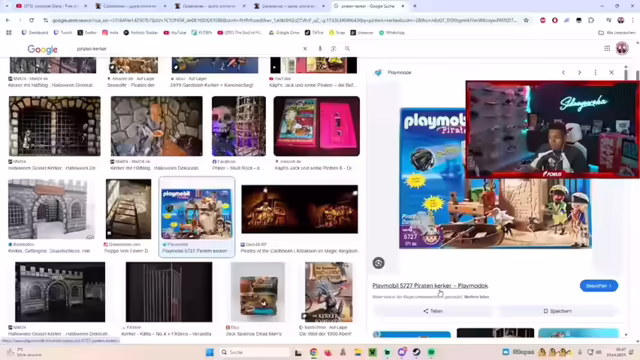Switch to the first YouTube browser tab
The image size is (640, 360).
49,6
